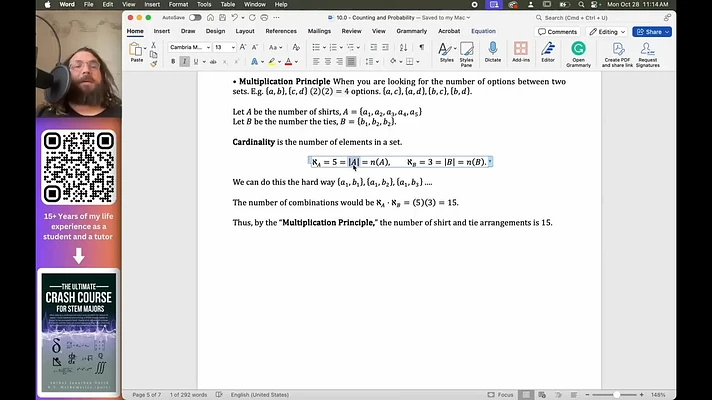The width and height of the screenshot is (712, 400).
Task: Switch to Web Layout view in status bar
Action: [542, 395]
